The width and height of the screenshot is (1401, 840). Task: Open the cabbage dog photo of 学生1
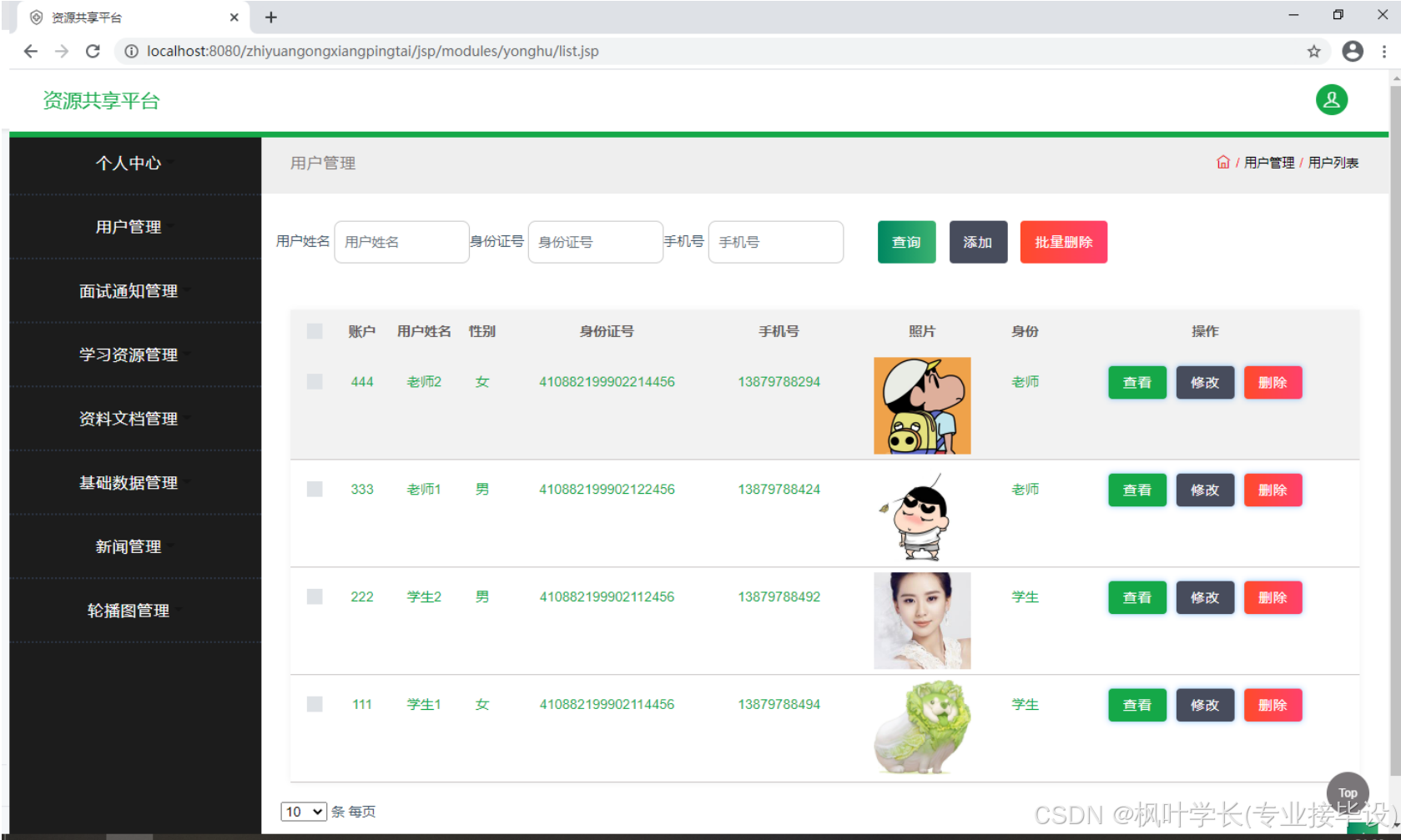pyautogui.click(x=922, y=727)
